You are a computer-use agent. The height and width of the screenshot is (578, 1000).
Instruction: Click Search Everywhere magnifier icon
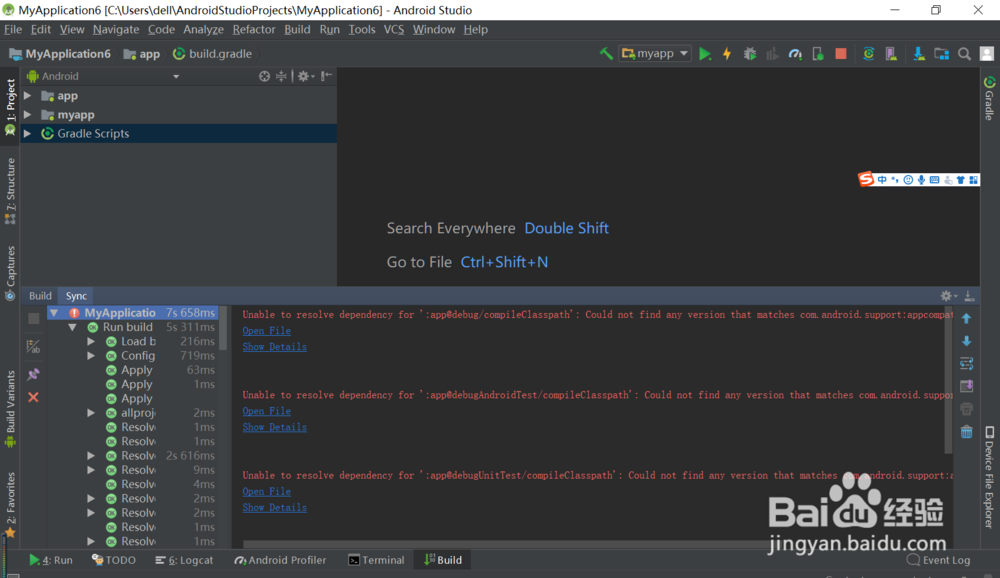point(965,52)
